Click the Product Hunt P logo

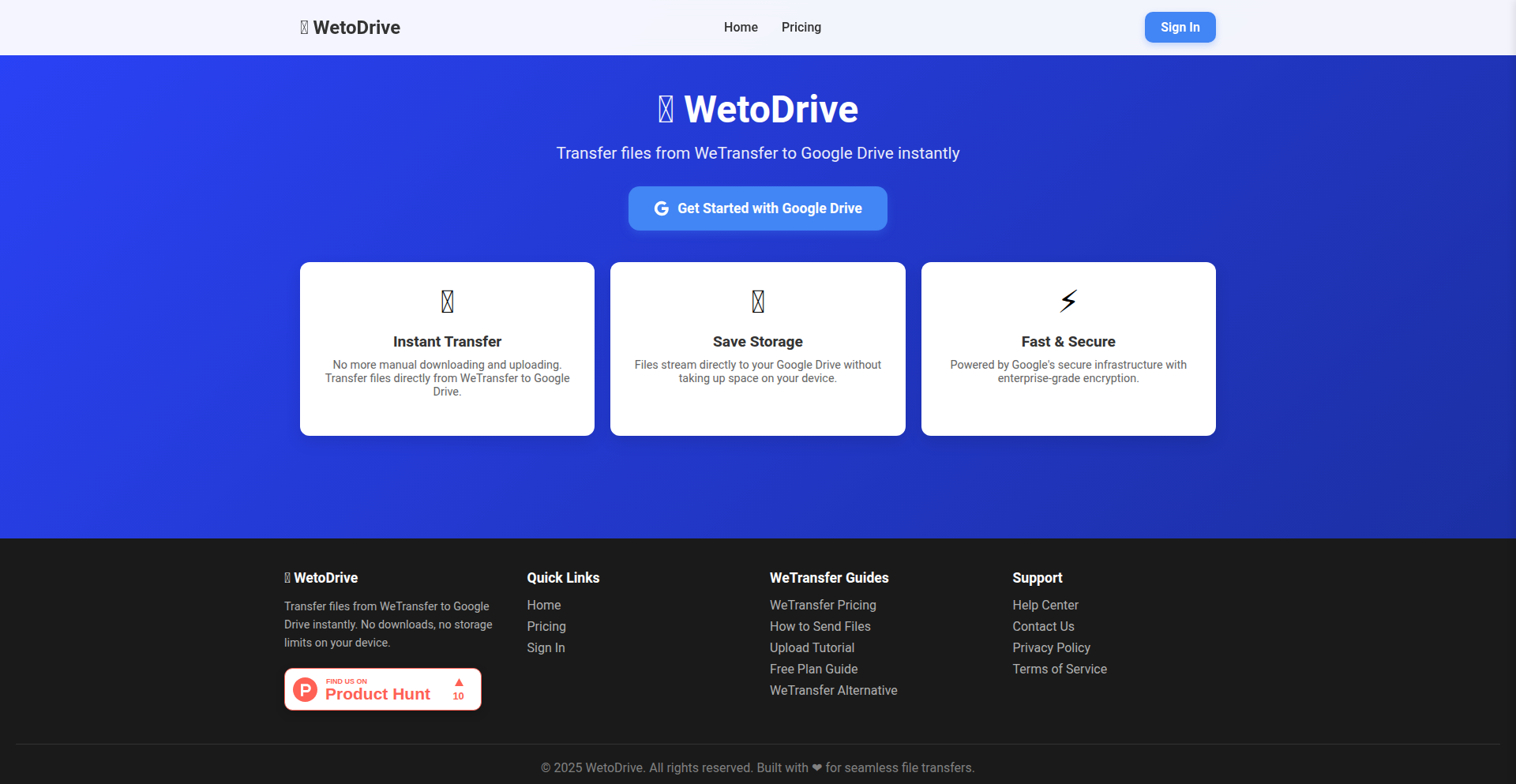(x=305, y=688)
